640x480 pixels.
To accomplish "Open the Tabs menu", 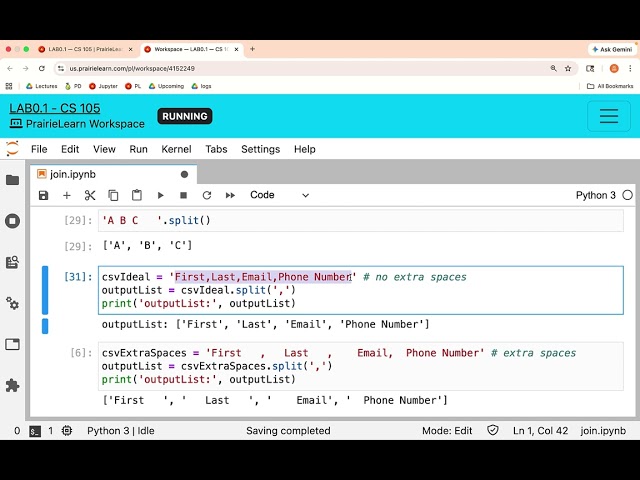I will [216, 149].
